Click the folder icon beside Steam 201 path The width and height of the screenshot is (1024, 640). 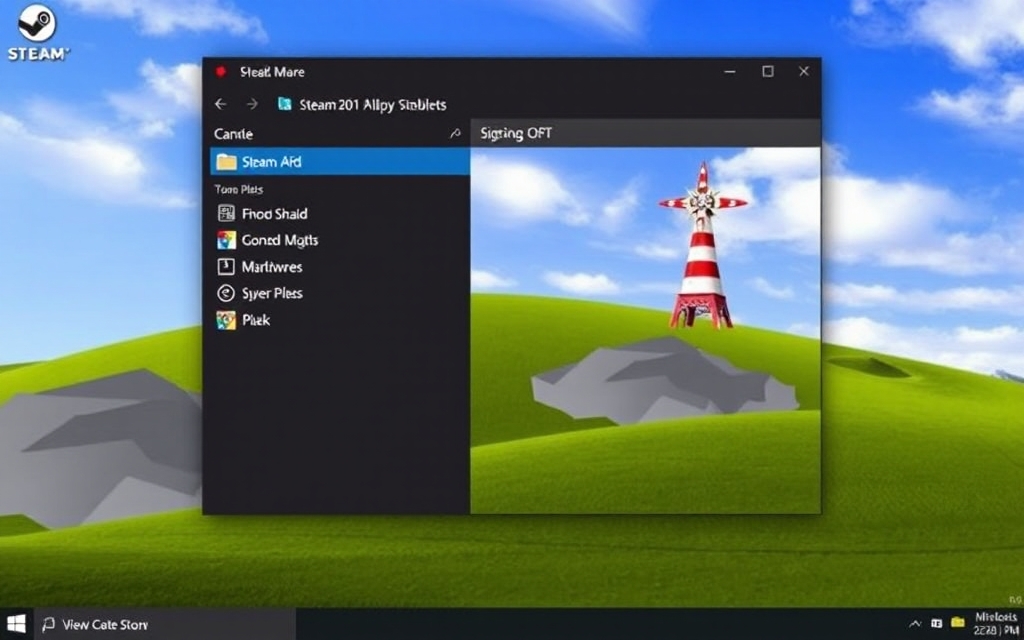[x=285, y=104]
